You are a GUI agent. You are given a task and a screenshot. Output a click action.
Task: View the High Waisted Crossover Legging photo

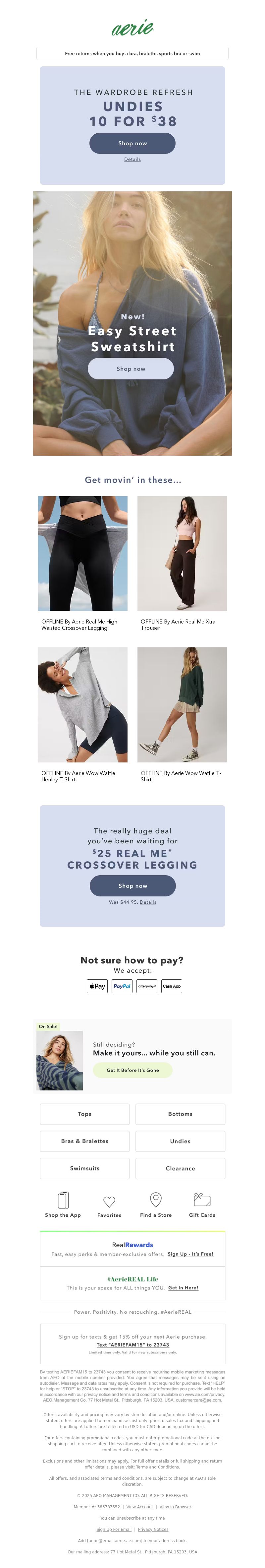pos(83,553)
